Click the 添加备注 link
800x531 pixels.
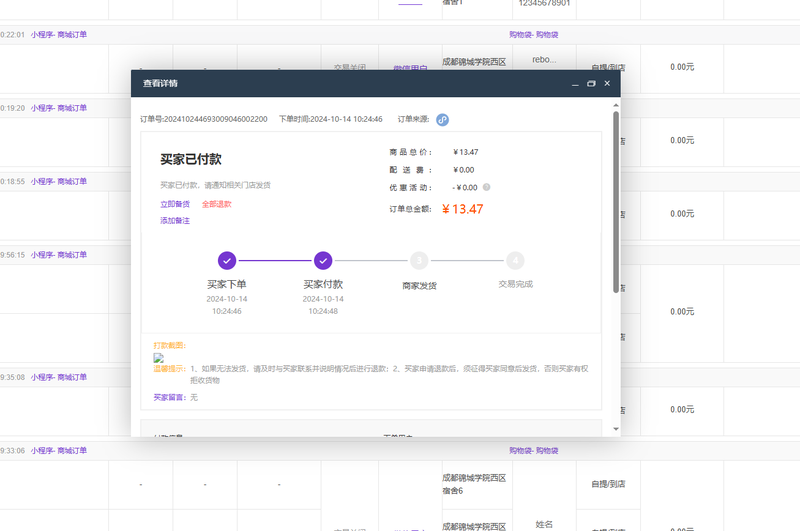point(175,220)
